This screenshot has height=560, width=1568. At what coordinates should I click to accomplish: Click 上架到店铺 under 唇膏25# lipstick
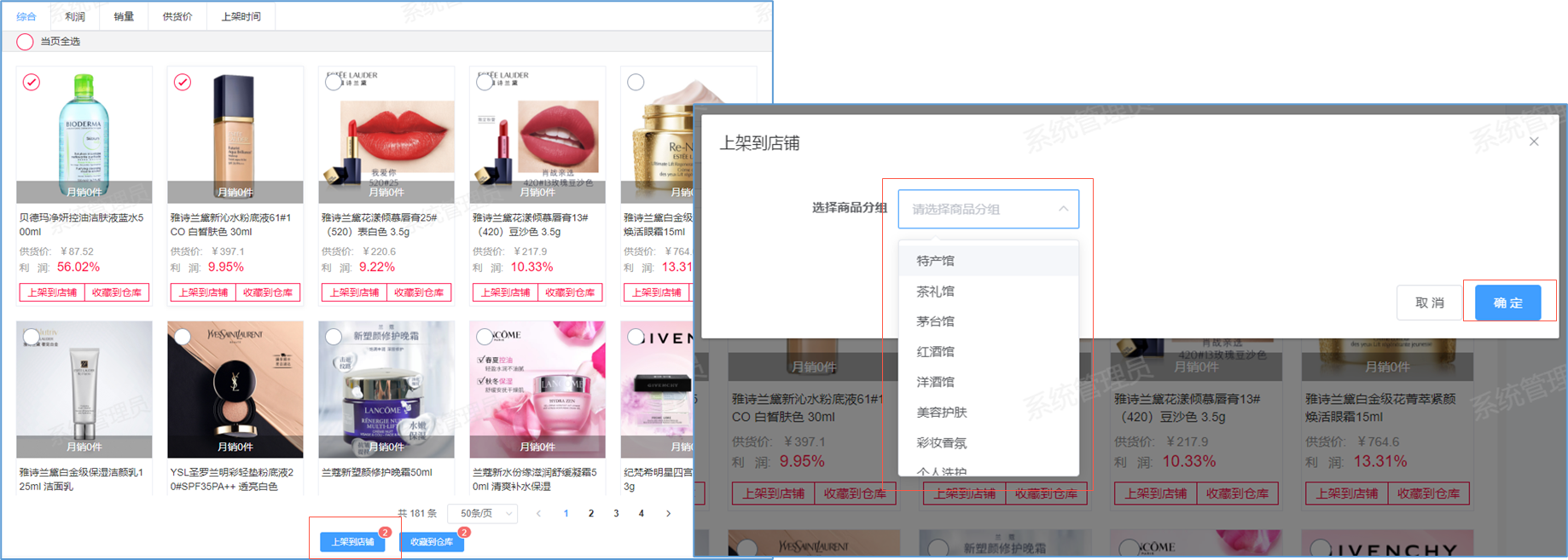[x=354, y=292]
